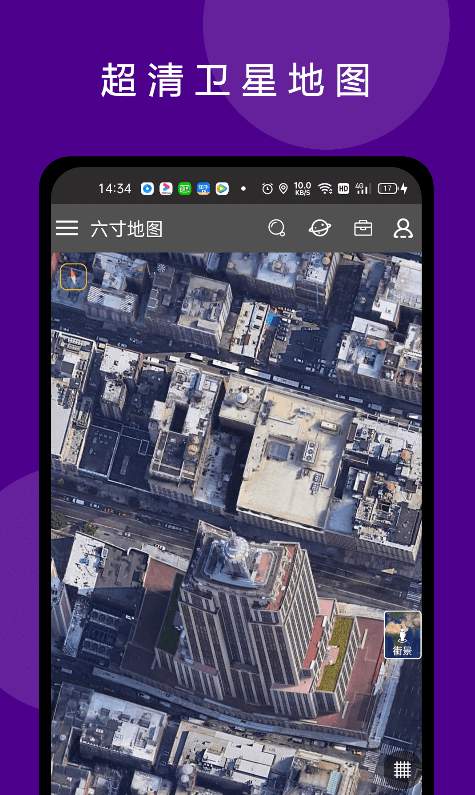Open the grid layers button
This screenshot has width=475, height=795.
pos(402,769)
